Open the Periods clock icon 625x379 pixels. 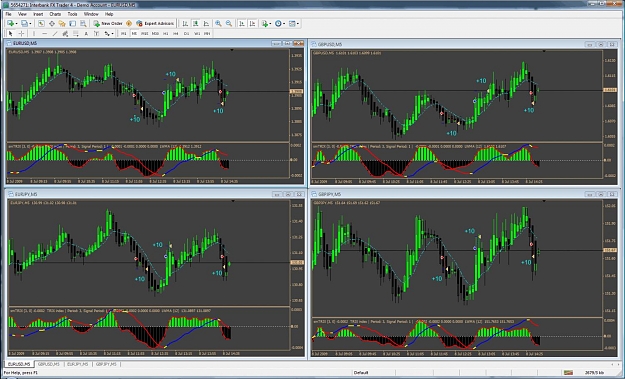278,24
